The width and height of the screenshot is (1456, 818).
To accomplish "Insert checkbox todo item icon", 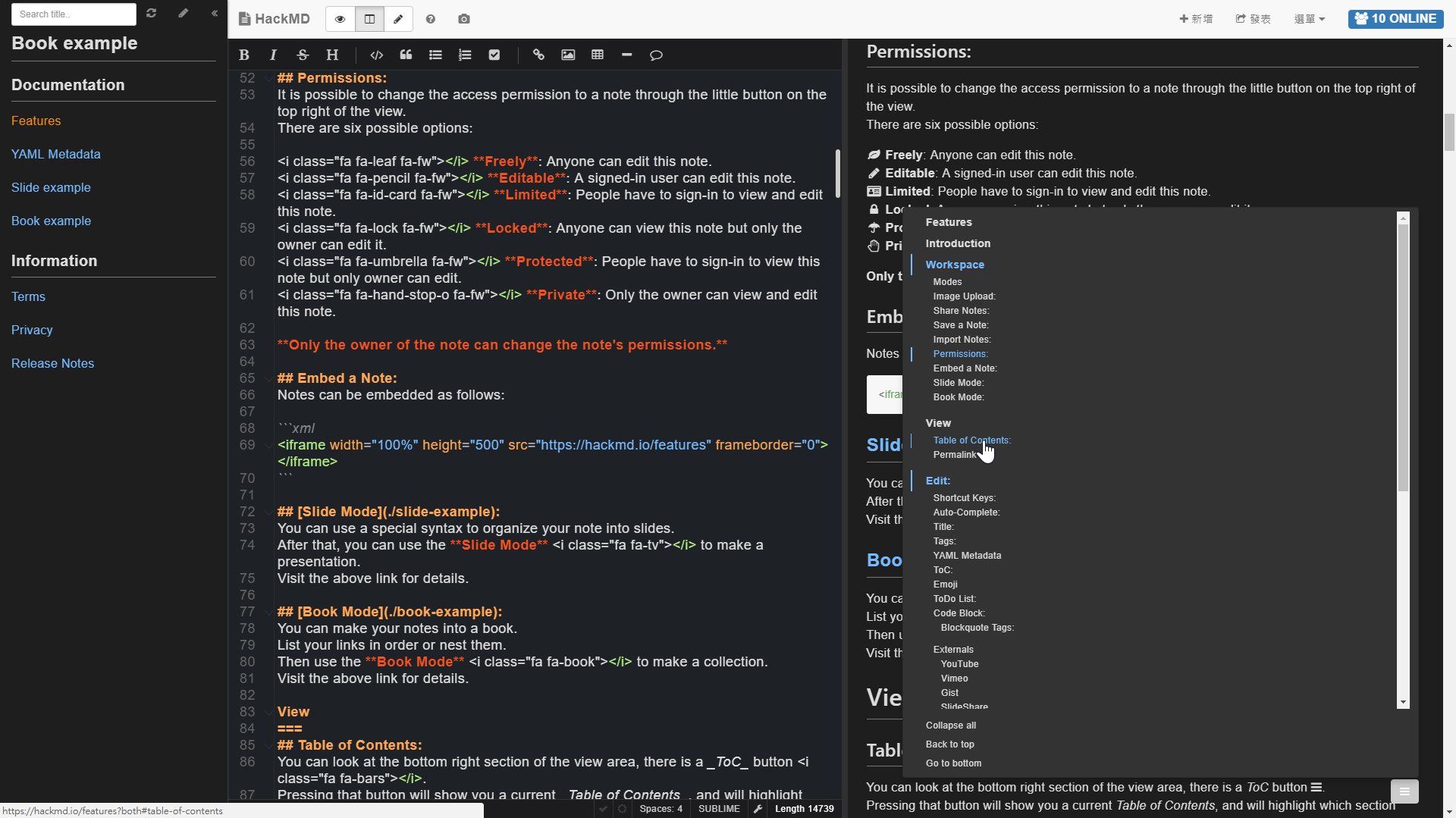I will point(494,55).
